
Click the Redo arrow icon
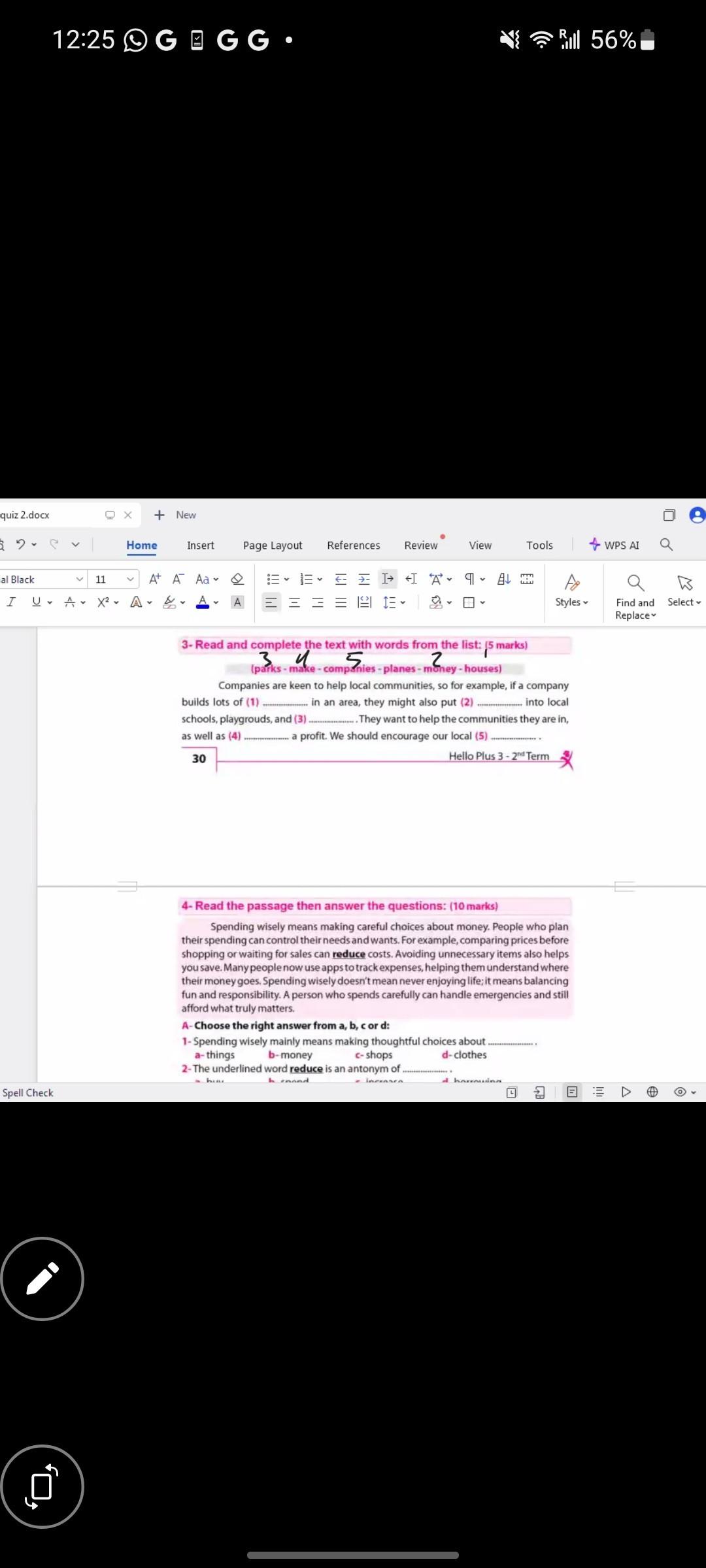click(x=54, y=544)
